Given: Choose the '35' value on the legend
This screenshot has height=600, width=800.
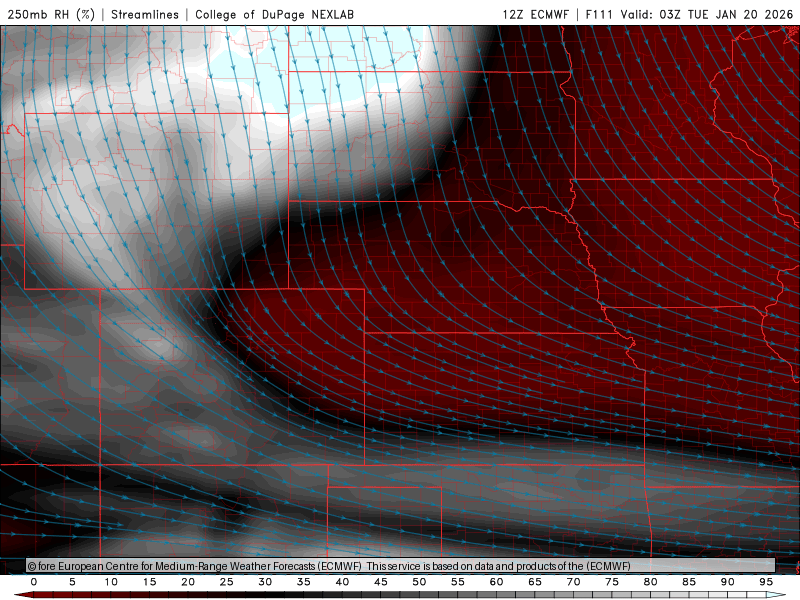Looking at the screenshot, I should 304,582.
